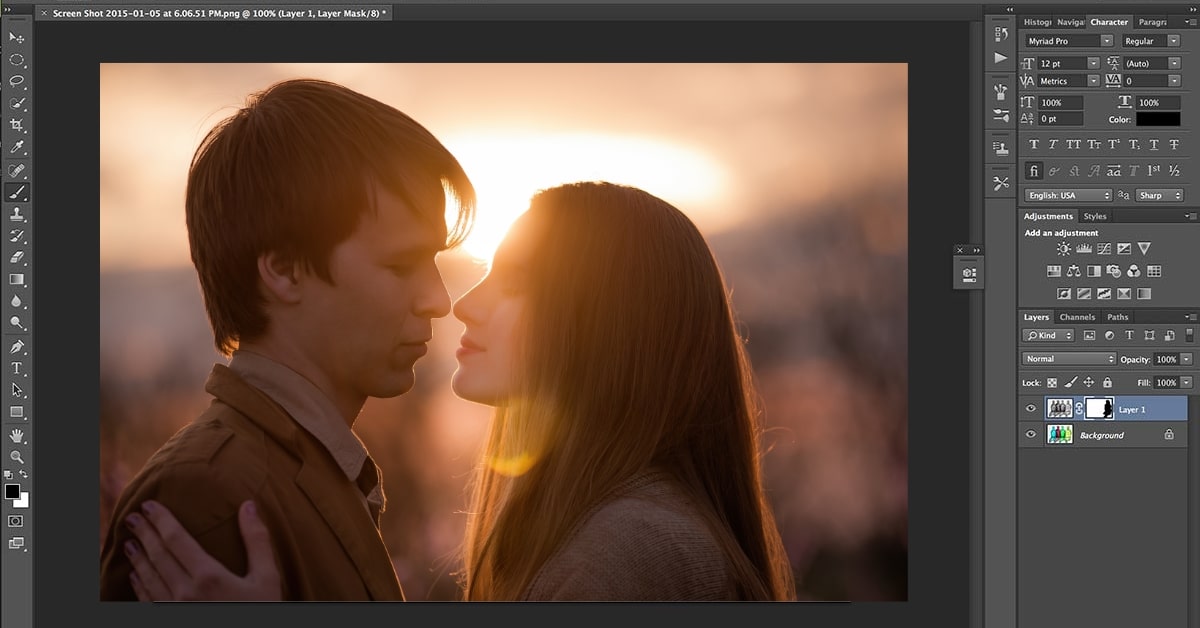Switch to the Styles tab
1200x628 pixels.
tap(1095, 216)
